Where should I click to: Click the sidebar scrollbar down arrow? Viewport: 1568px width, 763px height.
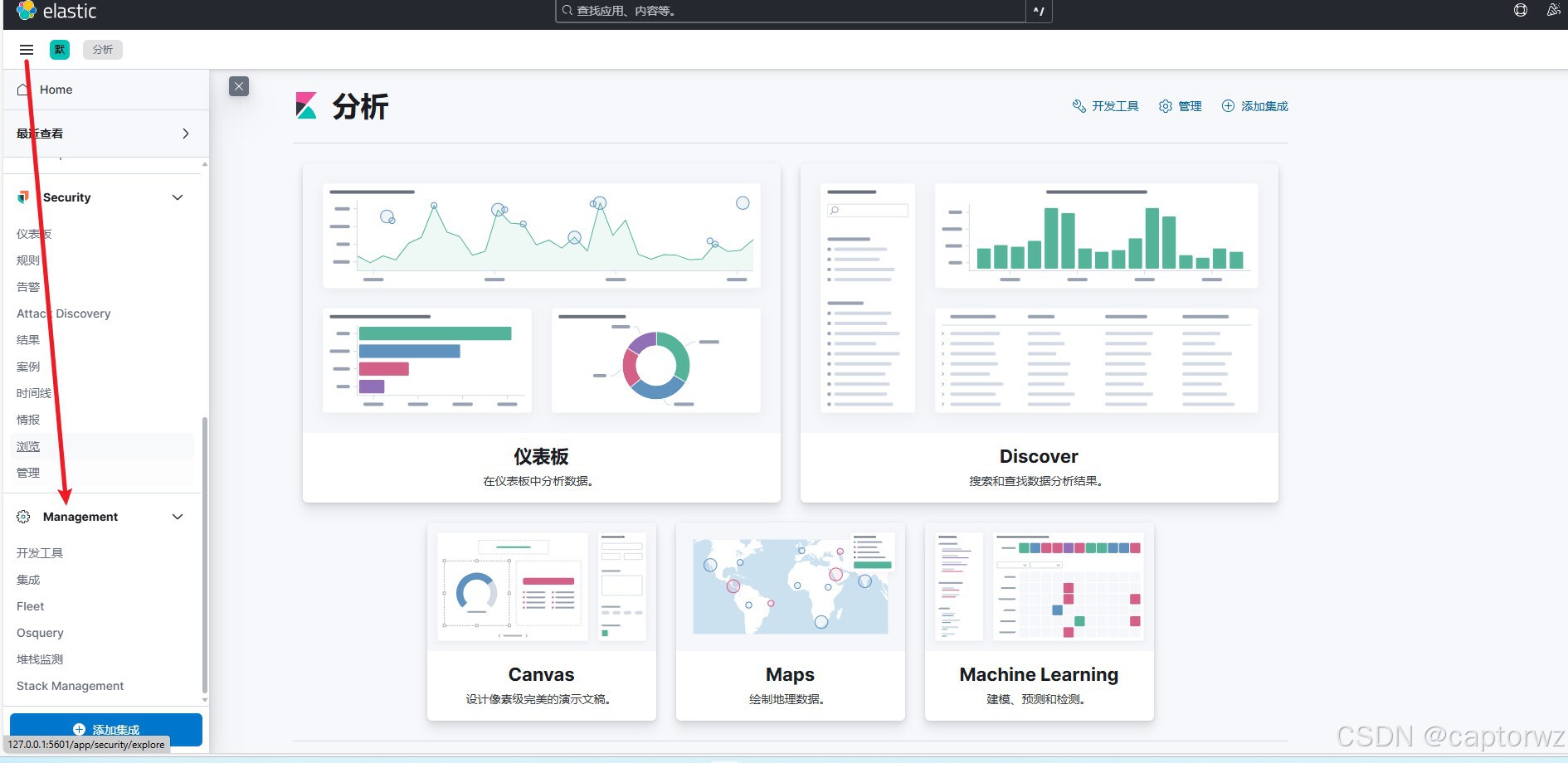coord(205,701)
